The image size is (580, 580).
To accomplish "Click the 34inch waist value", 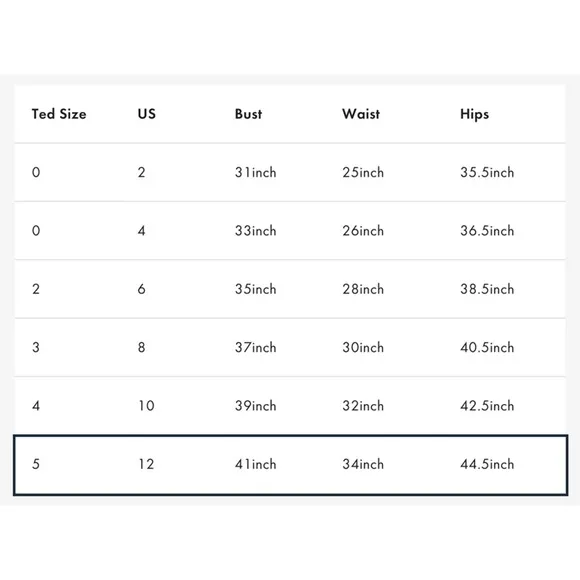I will (362, 464).
